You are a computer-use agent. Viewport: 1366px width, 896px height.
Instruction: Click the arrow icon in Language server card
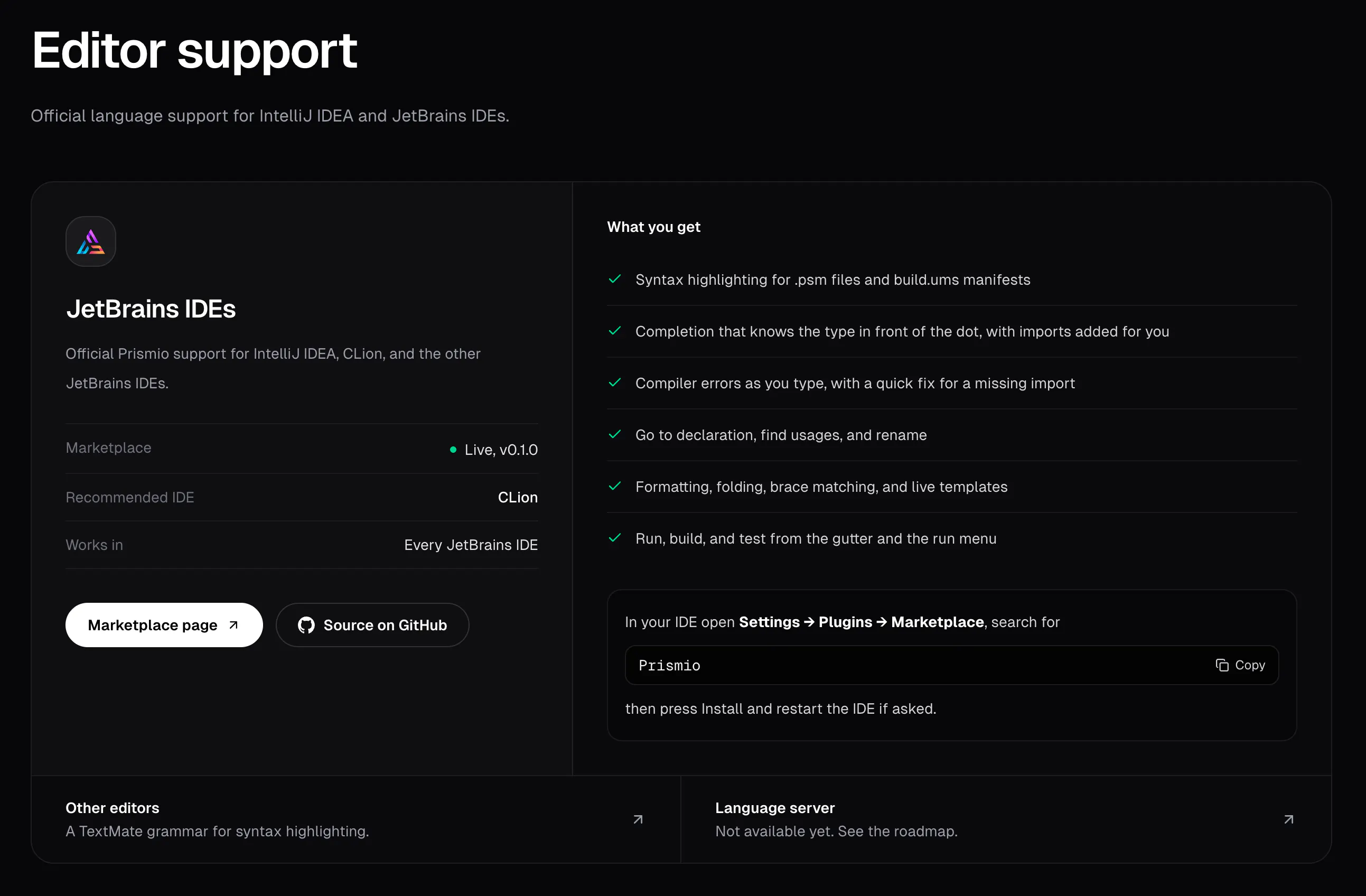tap(1289, 819)
